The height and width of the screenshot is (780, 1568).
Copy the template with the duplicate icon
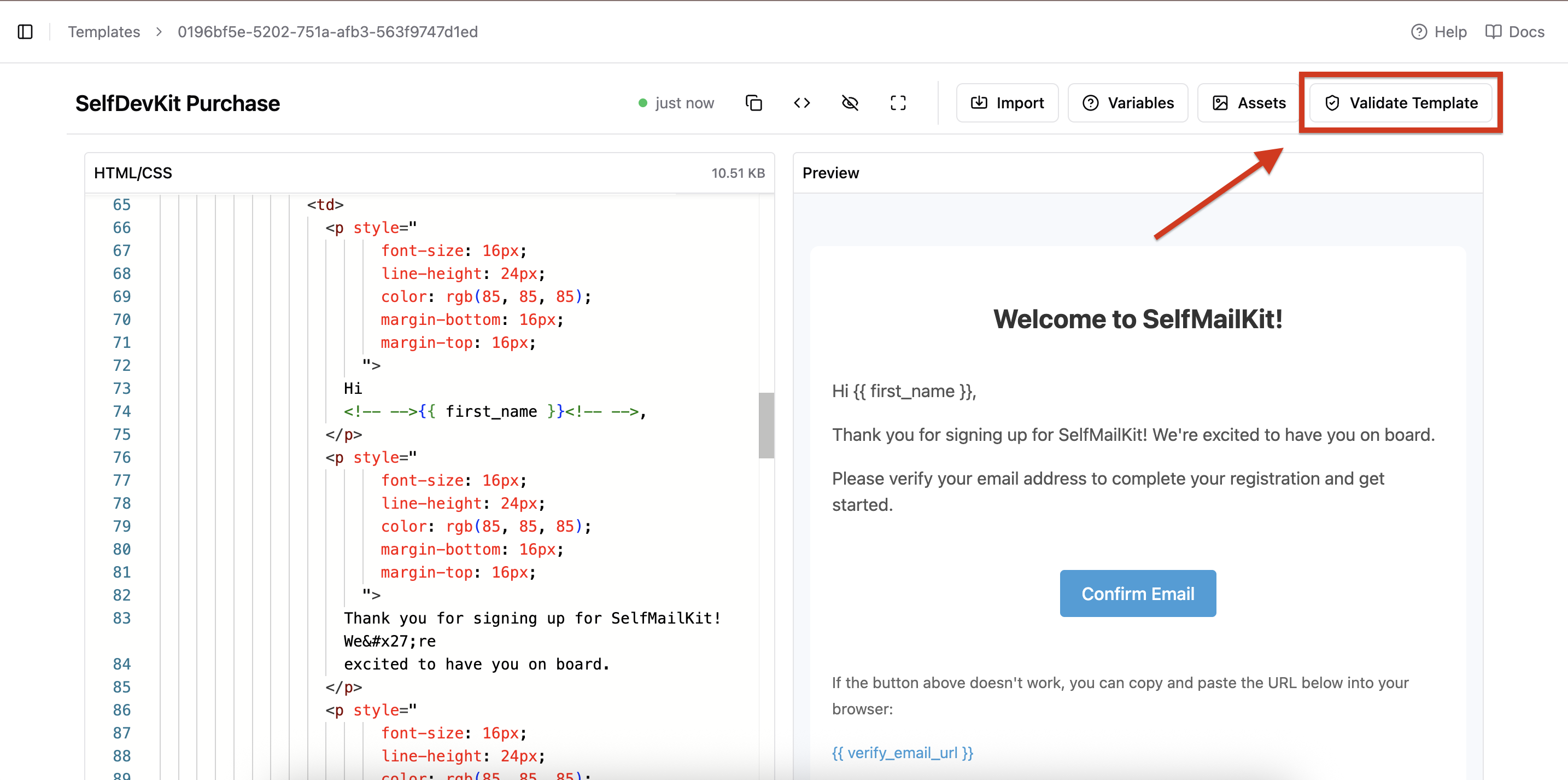(x=753, y=103)
